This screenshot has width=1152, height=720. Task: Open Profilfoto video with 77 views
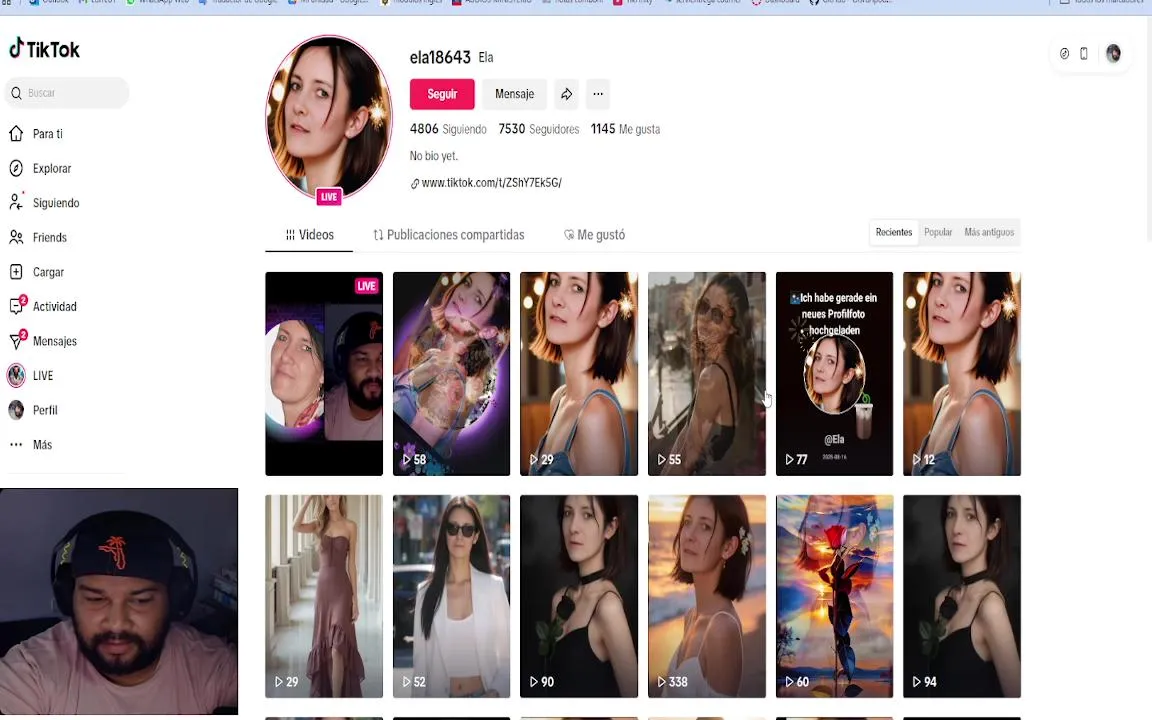[835, 373]
